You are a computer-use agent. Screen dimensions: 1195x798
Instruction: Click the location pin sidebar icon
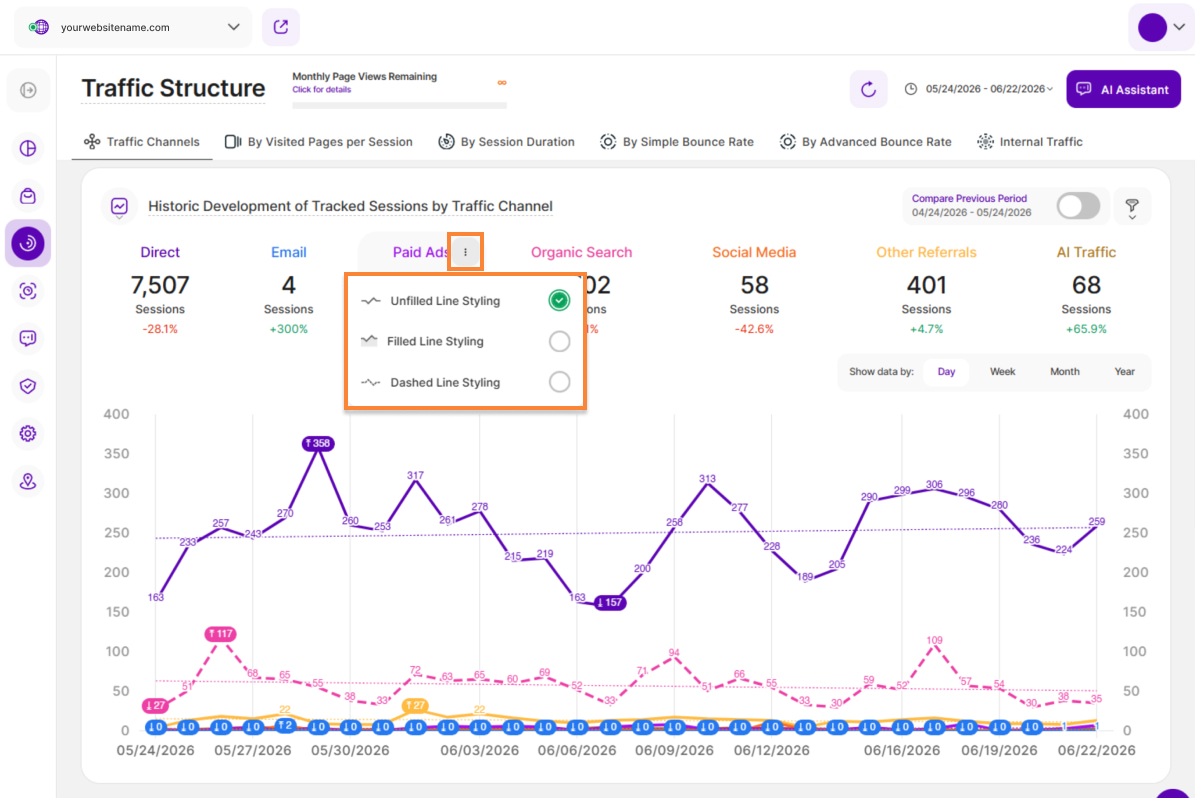tap(28, 482)
